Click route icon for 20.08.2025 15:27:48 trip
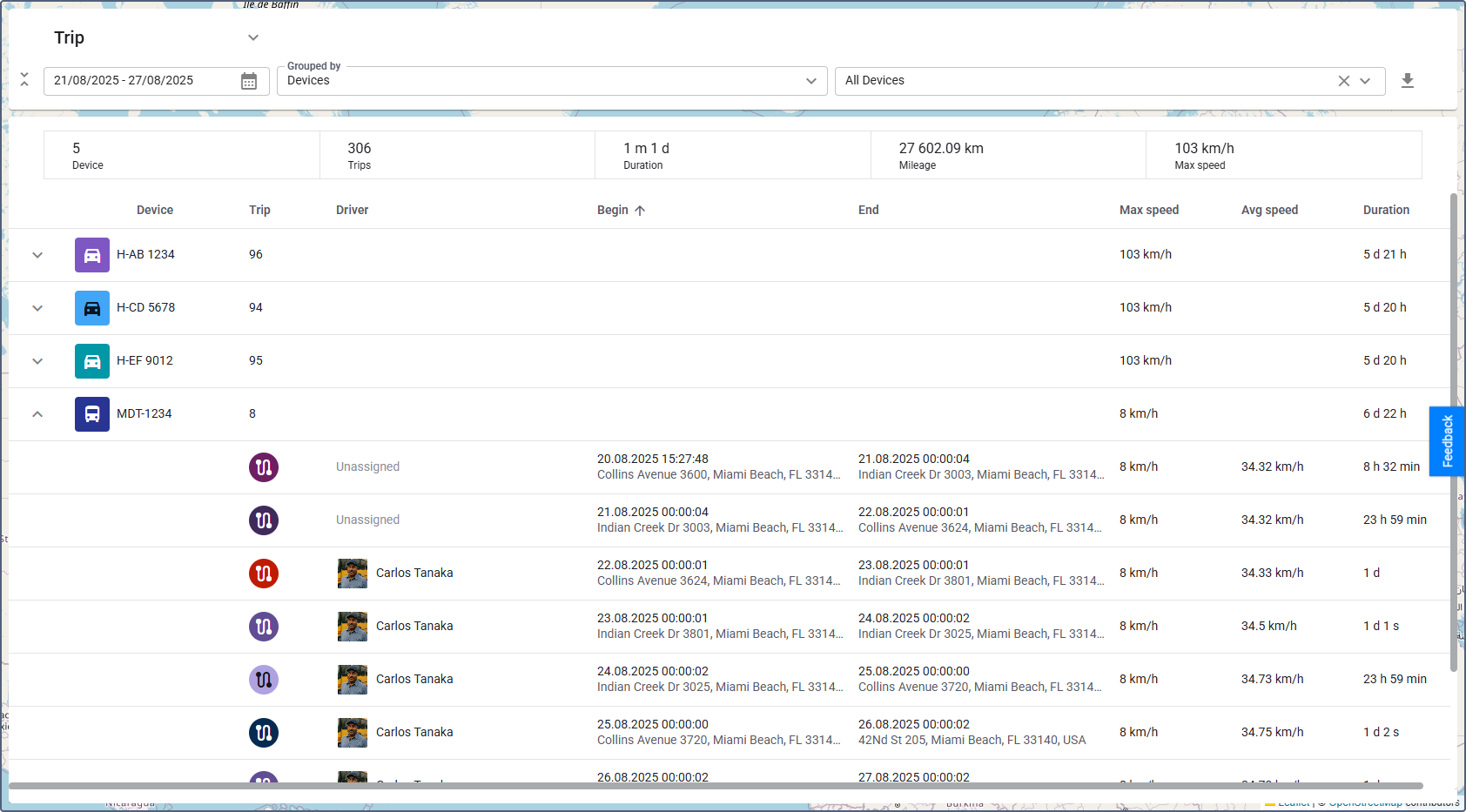The width and height of the screenshot is (1466, 812). [x=264, y=467]
